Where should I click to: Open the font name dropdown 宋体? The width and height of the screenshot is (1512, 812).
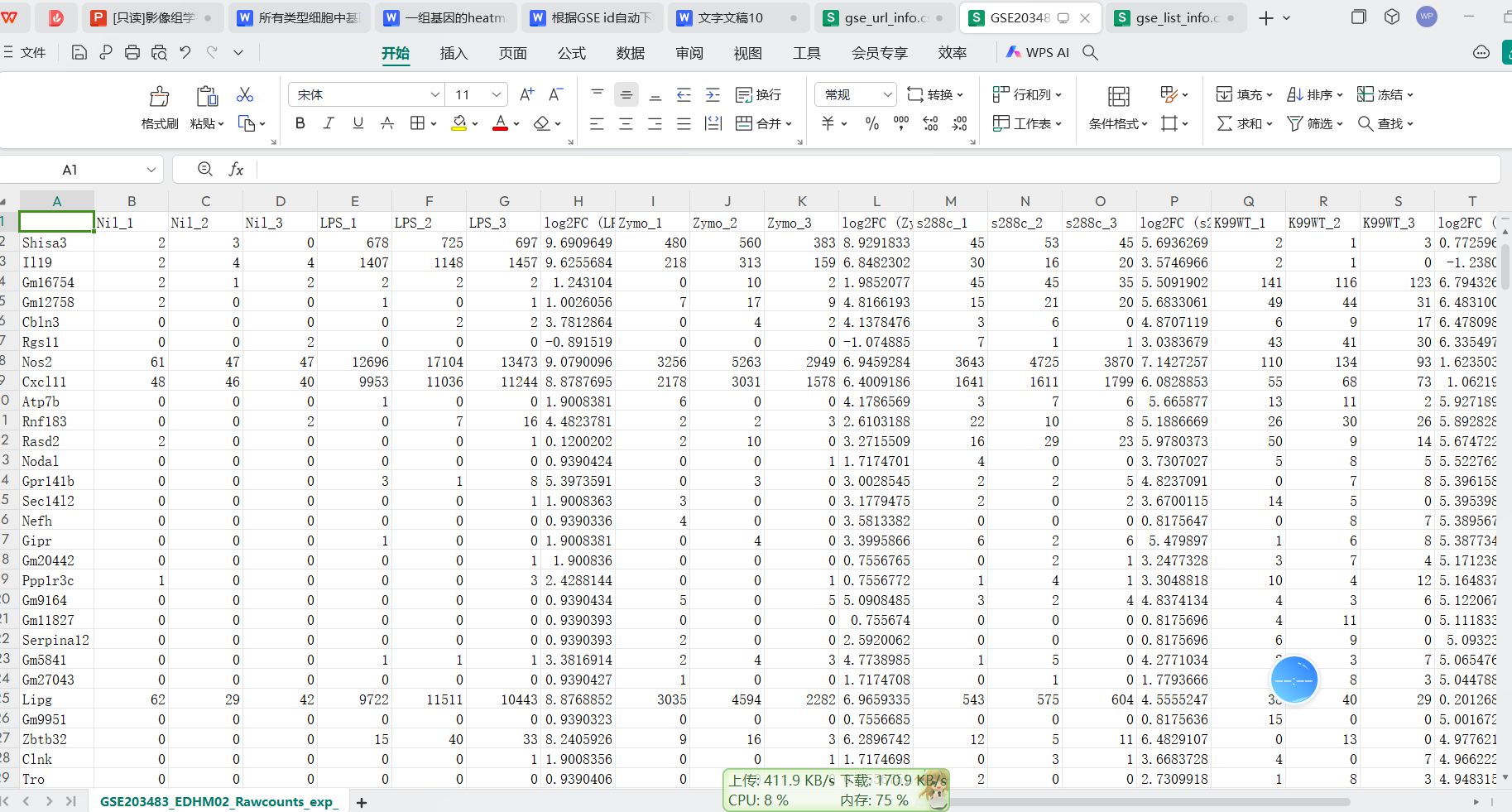367,94
